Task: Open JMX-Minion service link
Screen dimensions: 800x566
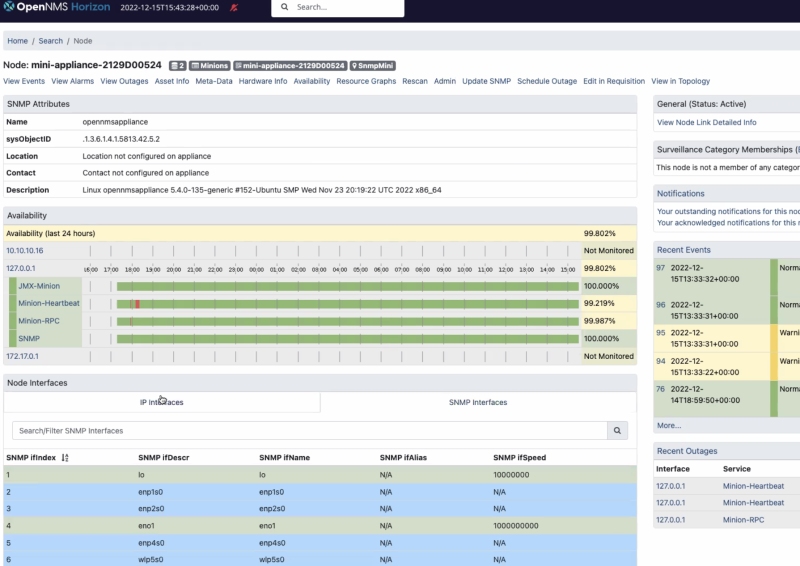Action: click(39, 286)
